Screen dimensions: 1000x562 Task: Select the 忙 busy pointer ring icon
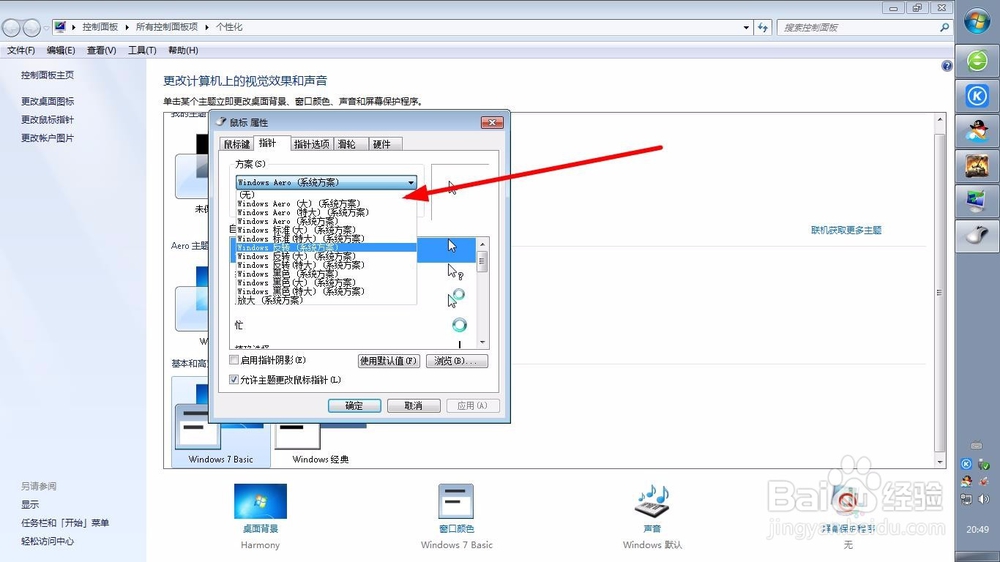[459, 325]
